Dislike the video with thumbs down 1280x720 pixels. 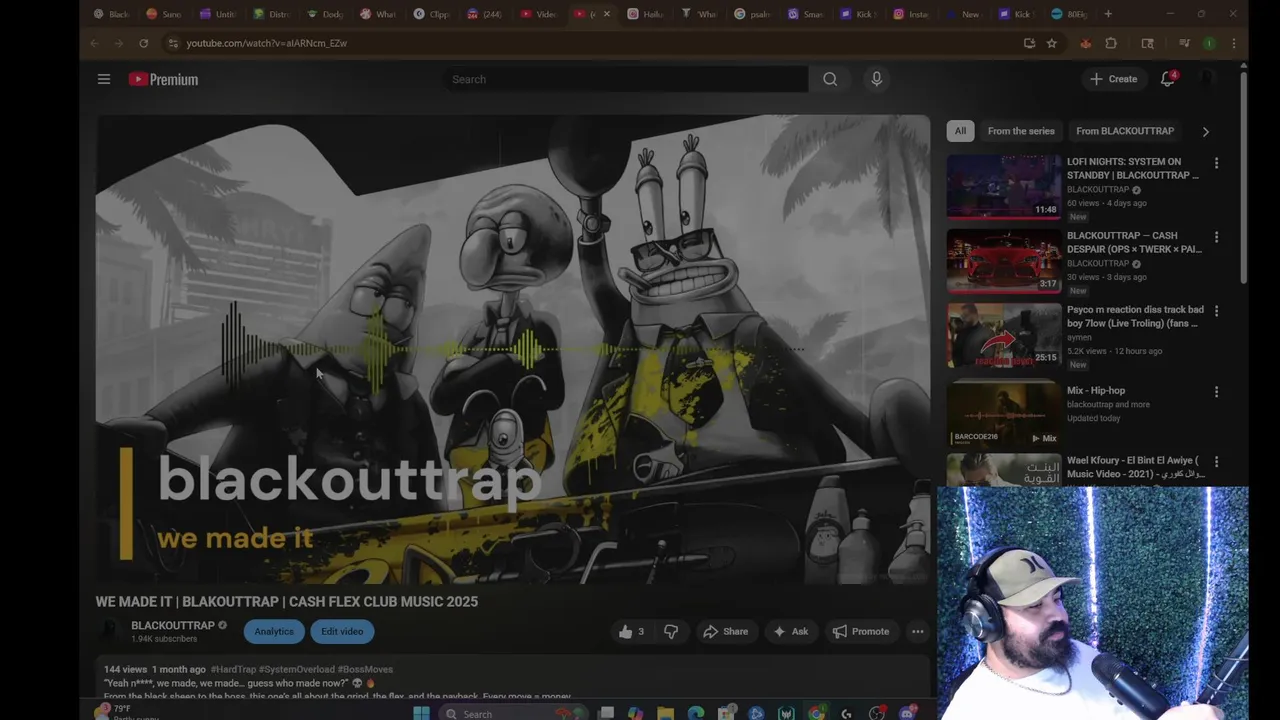pos(671,631)
